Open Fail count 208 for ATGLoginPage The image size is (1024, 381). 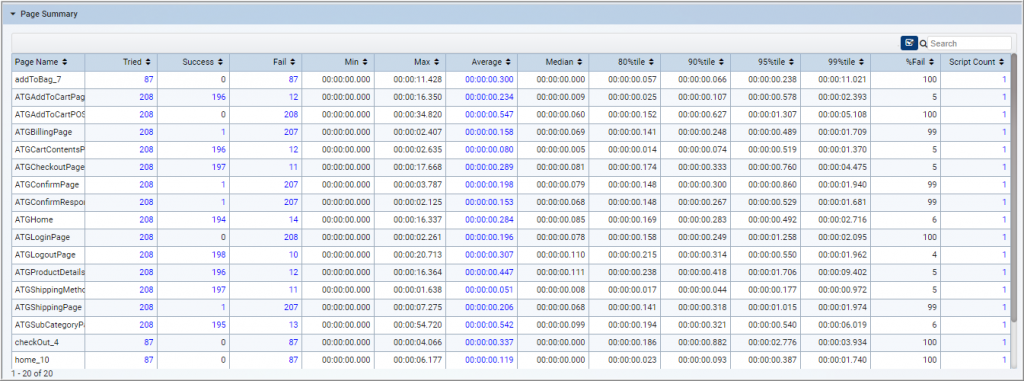coord(291,238)
